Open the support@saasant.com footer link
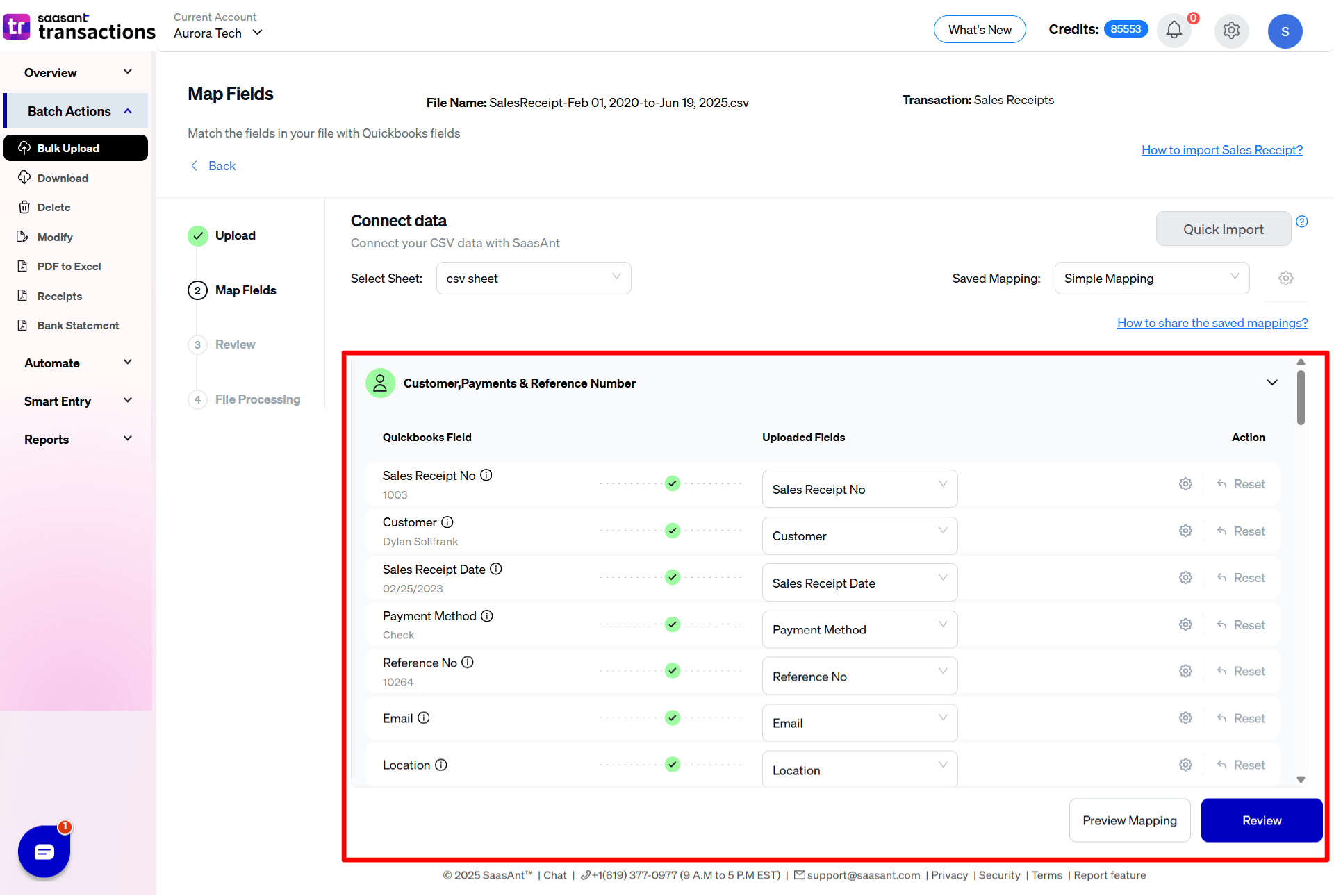 857,875
